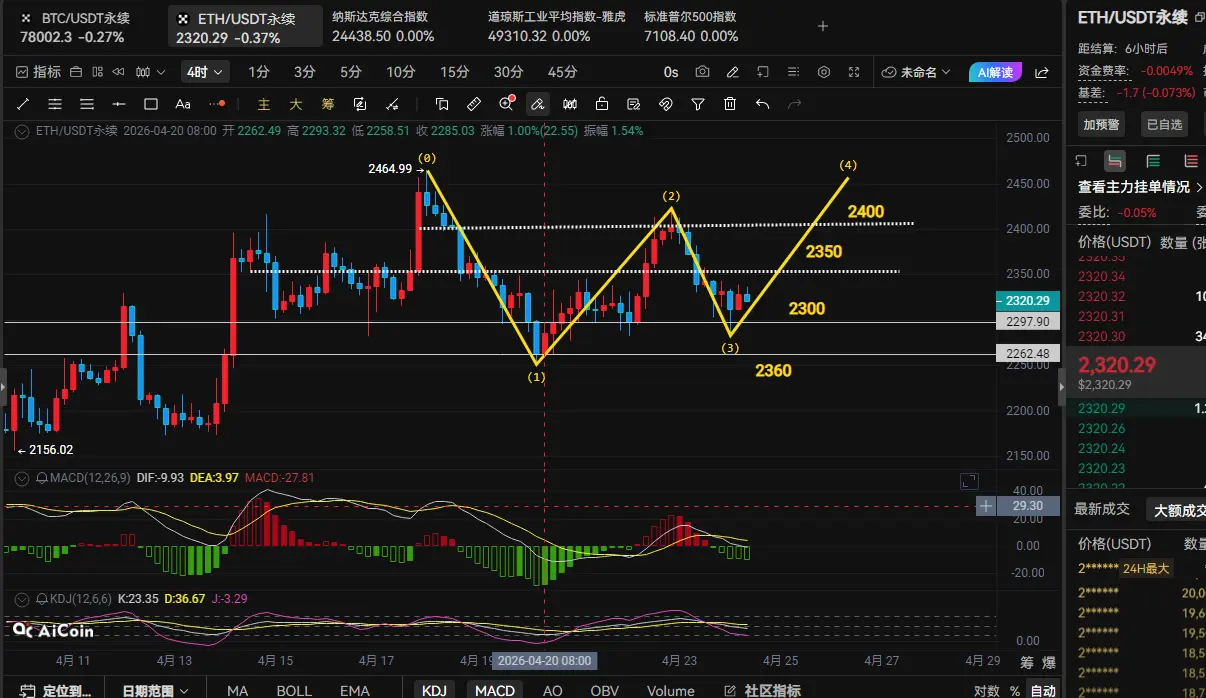This screenshot has width=1206, height=698.
Task: Click the trash delete drawings icon
Action: 731,104
